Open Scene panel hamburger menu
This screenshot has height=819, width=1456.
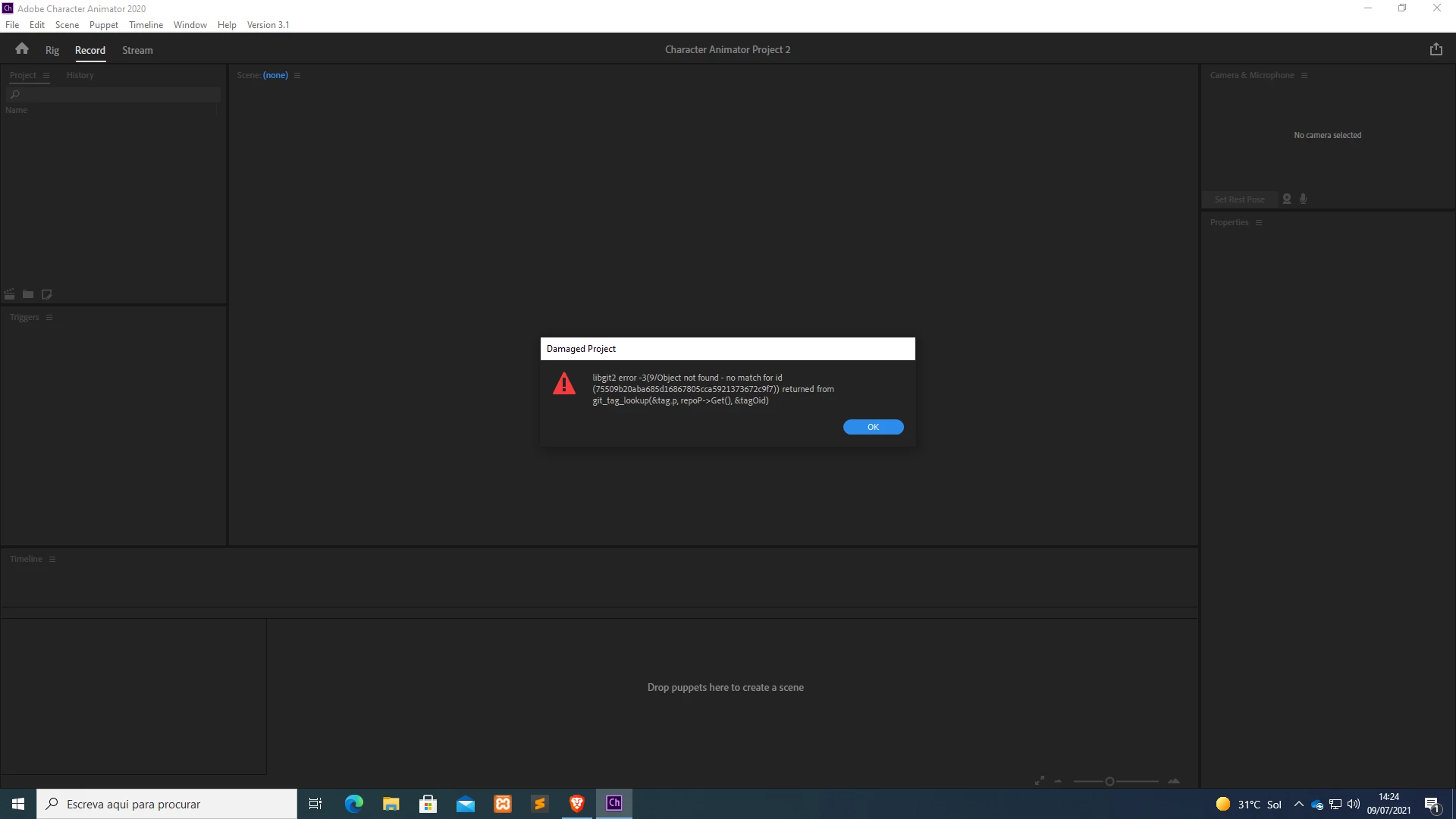coord(297,76)
